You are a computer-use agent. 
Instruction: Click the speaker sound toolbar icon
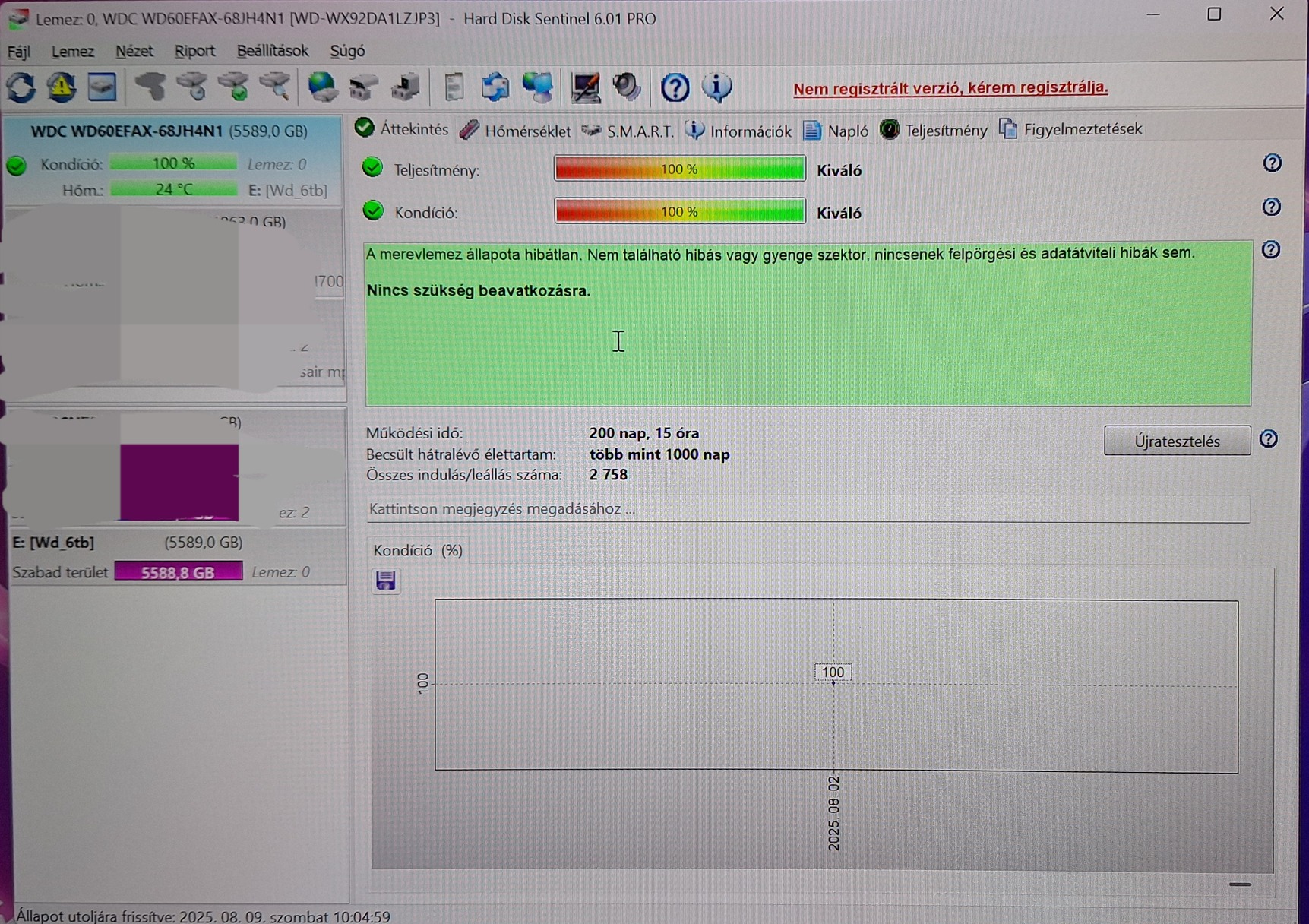[x=628, y=87]
